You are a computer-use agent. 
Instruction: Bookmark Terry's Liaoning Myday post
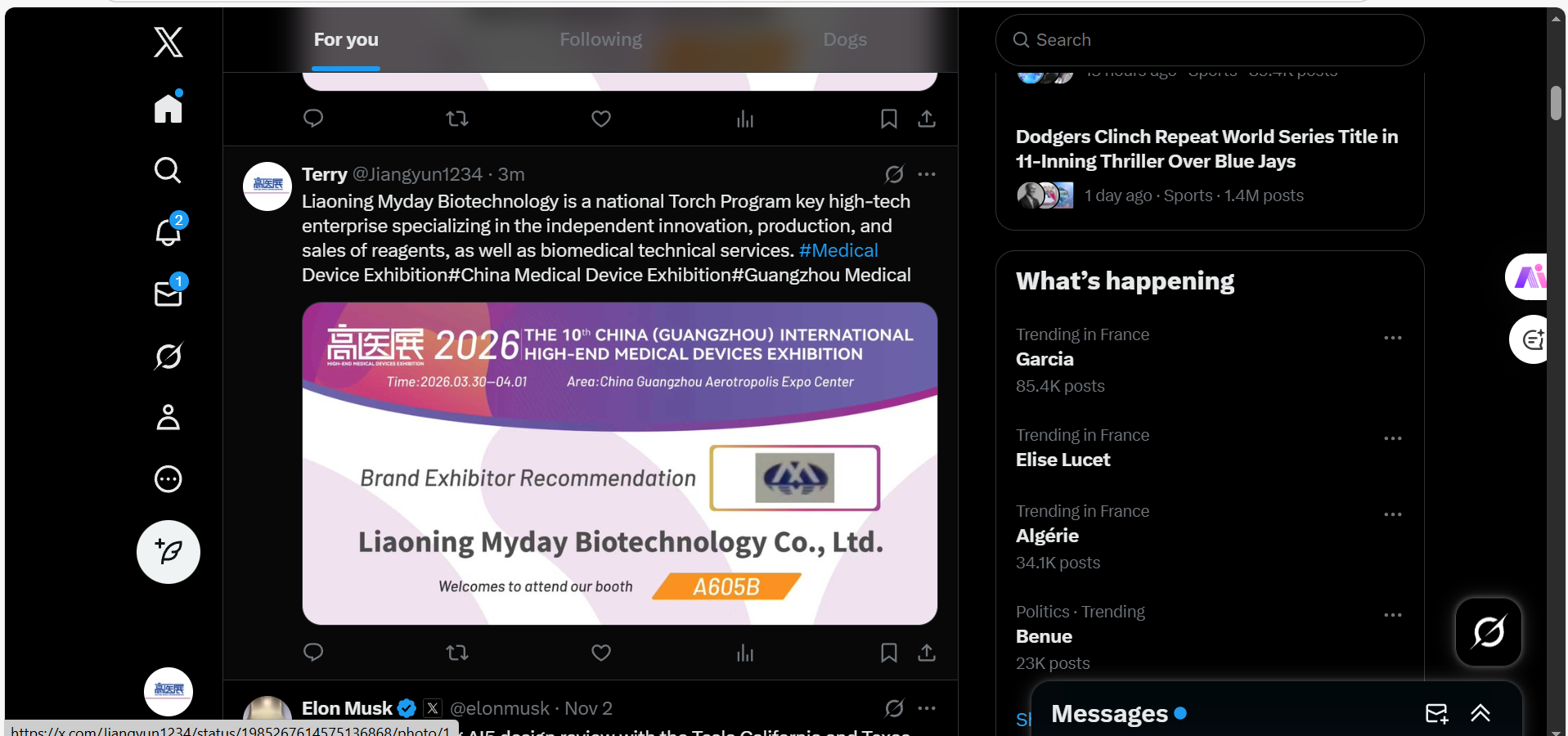[x=889, y=653]
